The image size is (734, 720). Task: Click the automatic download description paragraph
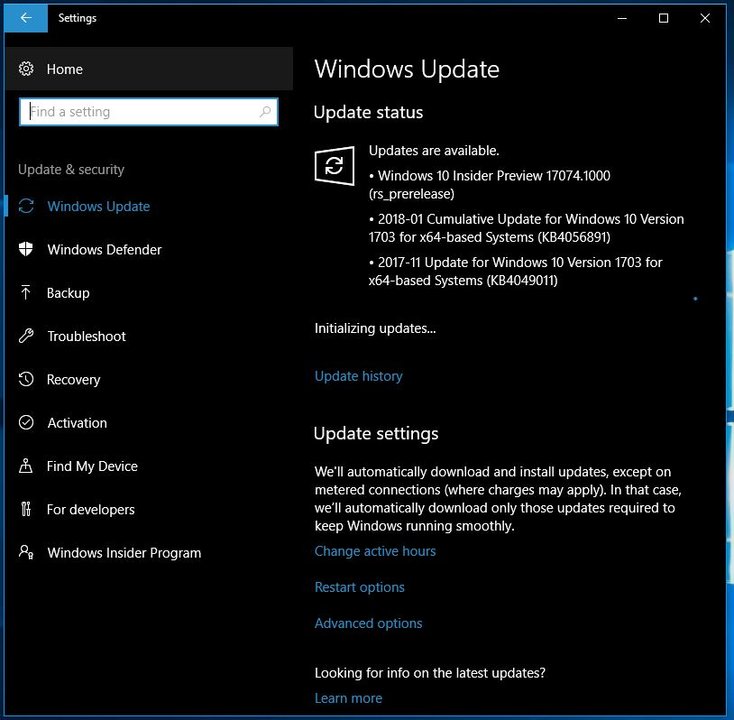498,499
